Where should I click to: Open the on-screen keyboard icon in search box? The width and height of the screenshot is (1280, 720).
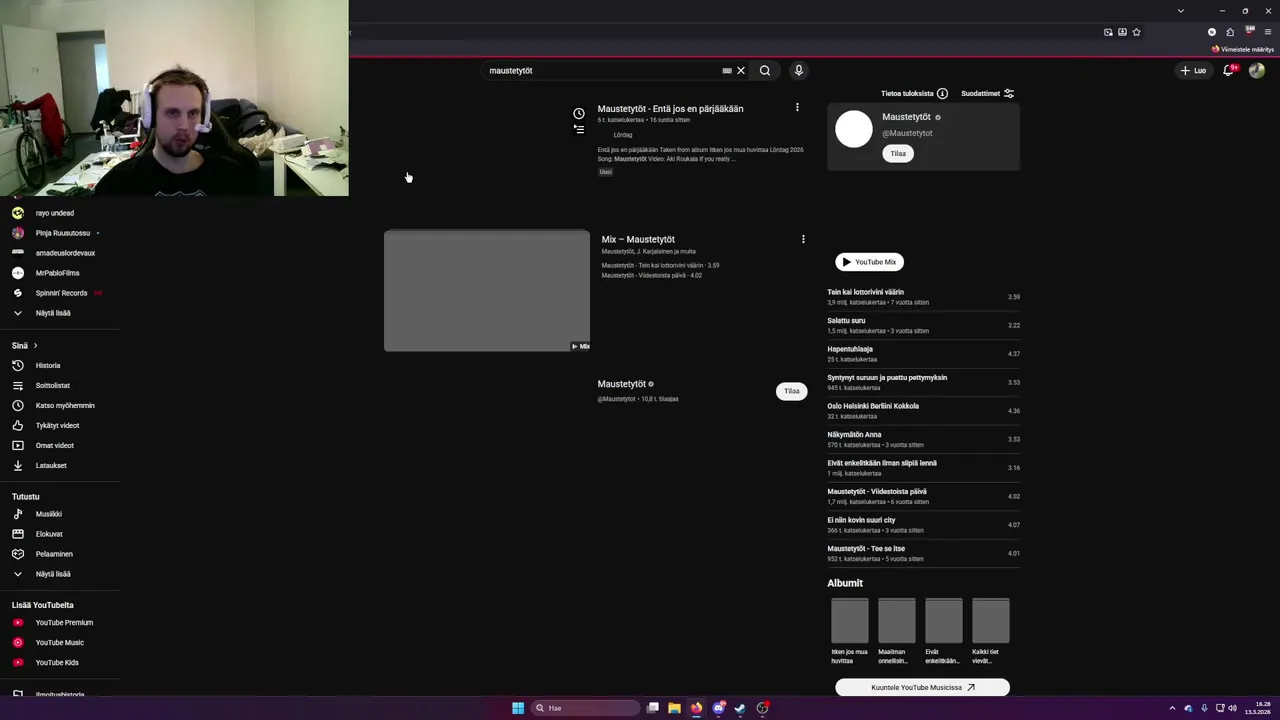pyautogui.click(x=727, y=71)
